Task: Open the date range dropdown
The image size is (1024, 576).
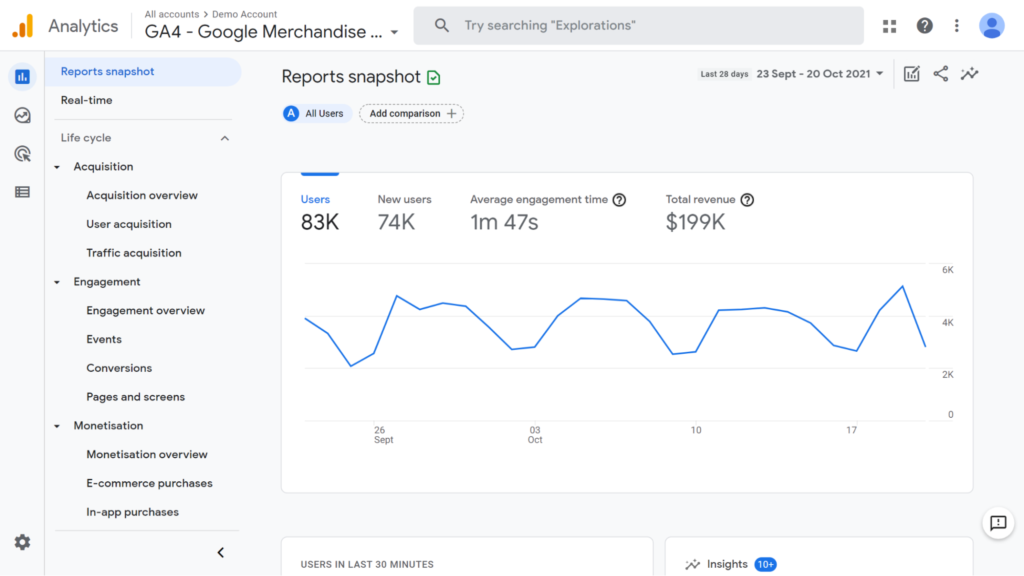Action: [x=820, y=74]
